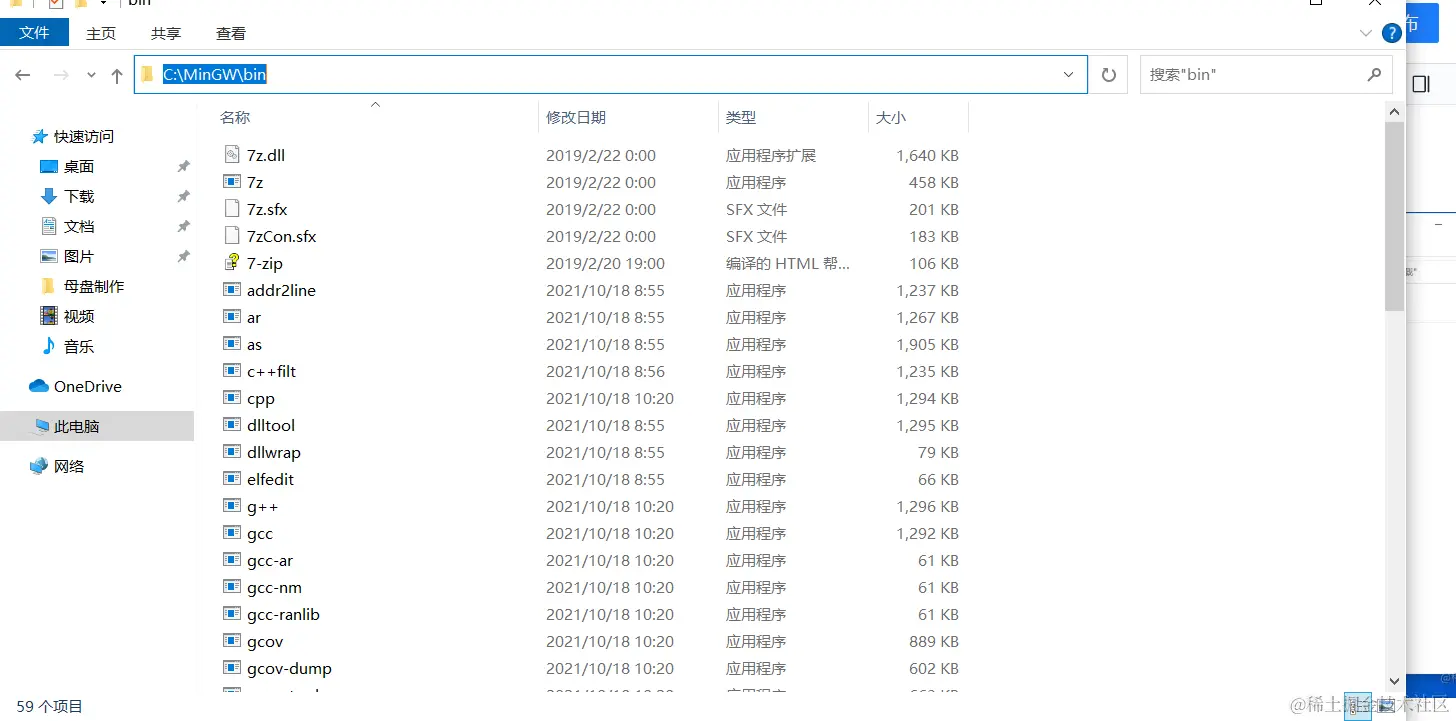The image size is (1456, 721).
Task: Select the file name gcov-dump
Action: (x=289, y=669)
